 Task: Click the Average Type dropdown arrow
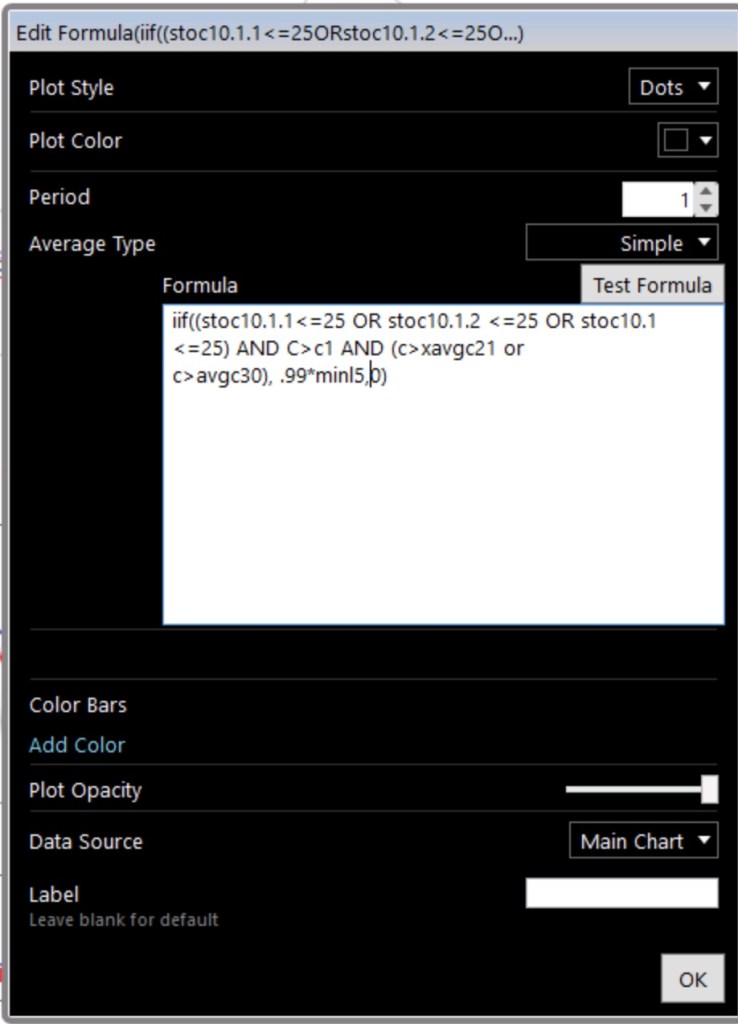coord(704,242)
